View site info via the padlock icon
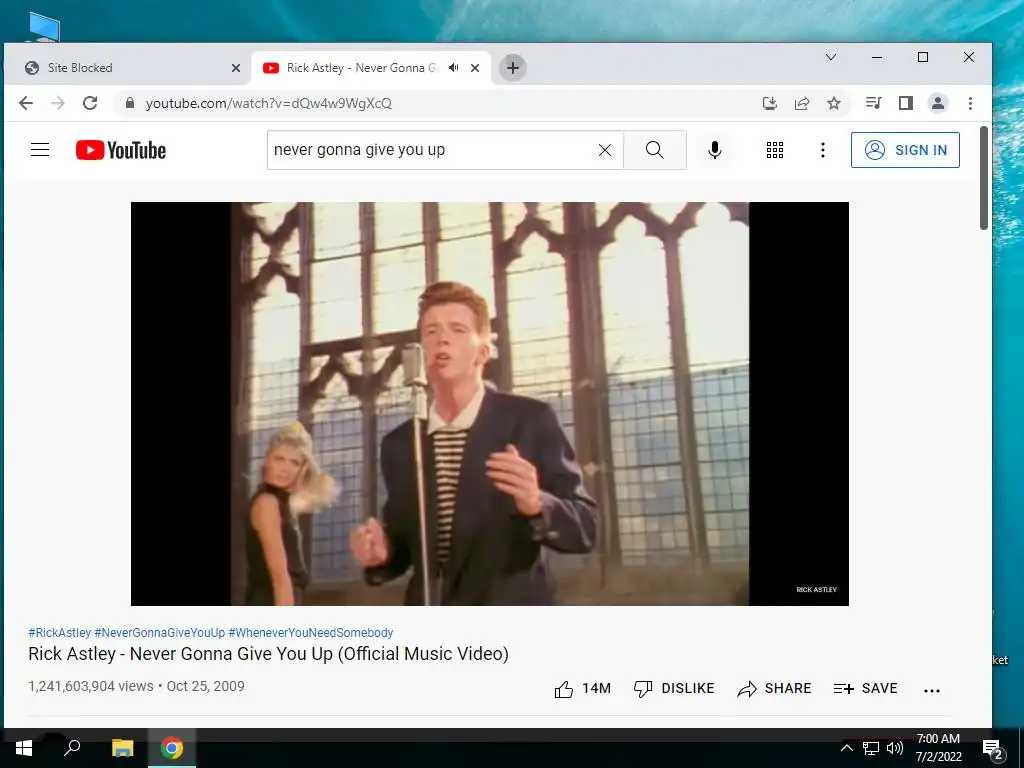Image resolution: width=1024 pixels, height=768 pixels. [x=129, y=103]
